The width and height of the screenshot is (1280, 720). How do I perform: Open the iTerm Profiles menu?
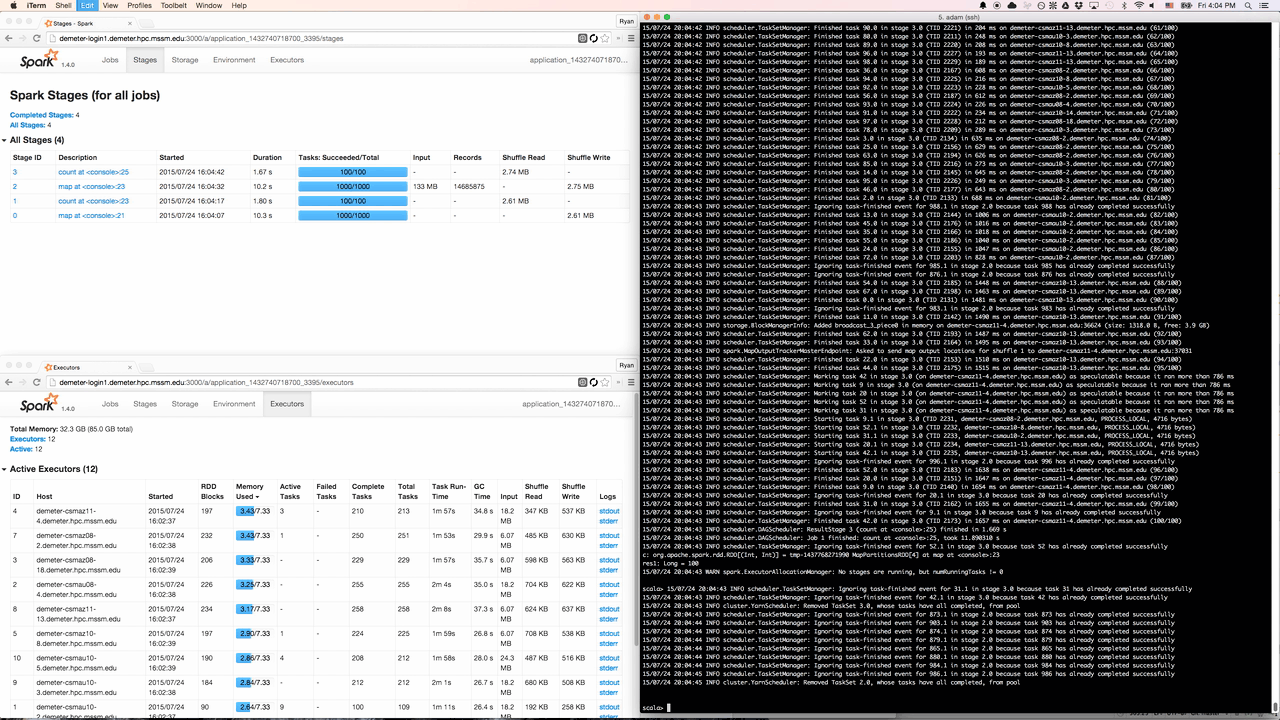[140, 5]
